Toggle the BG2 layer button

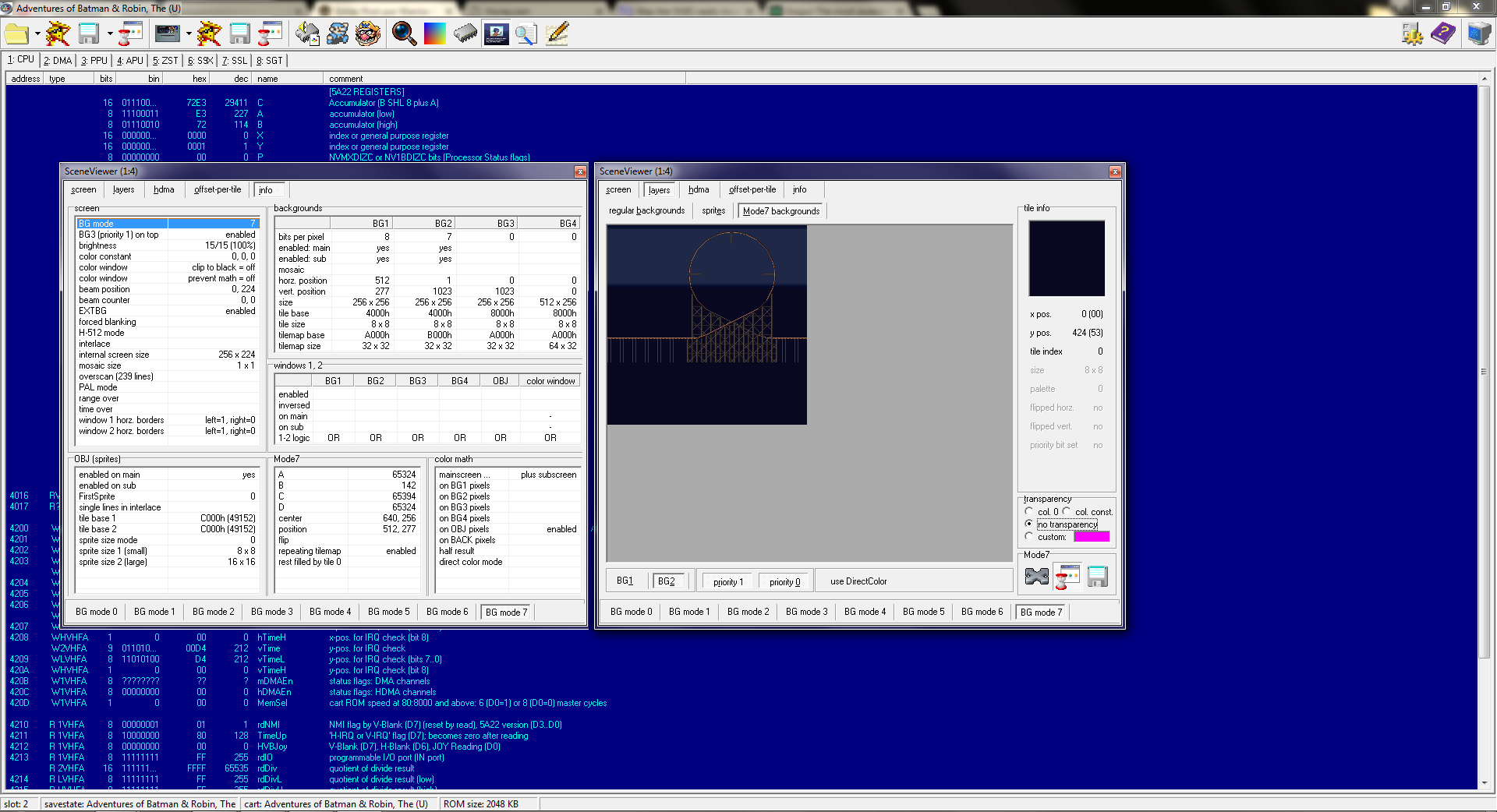(x=667, y=581)
